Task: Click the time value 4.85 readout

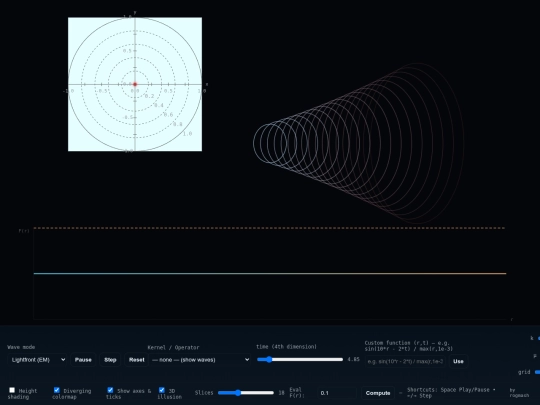Action: [354, 359]
